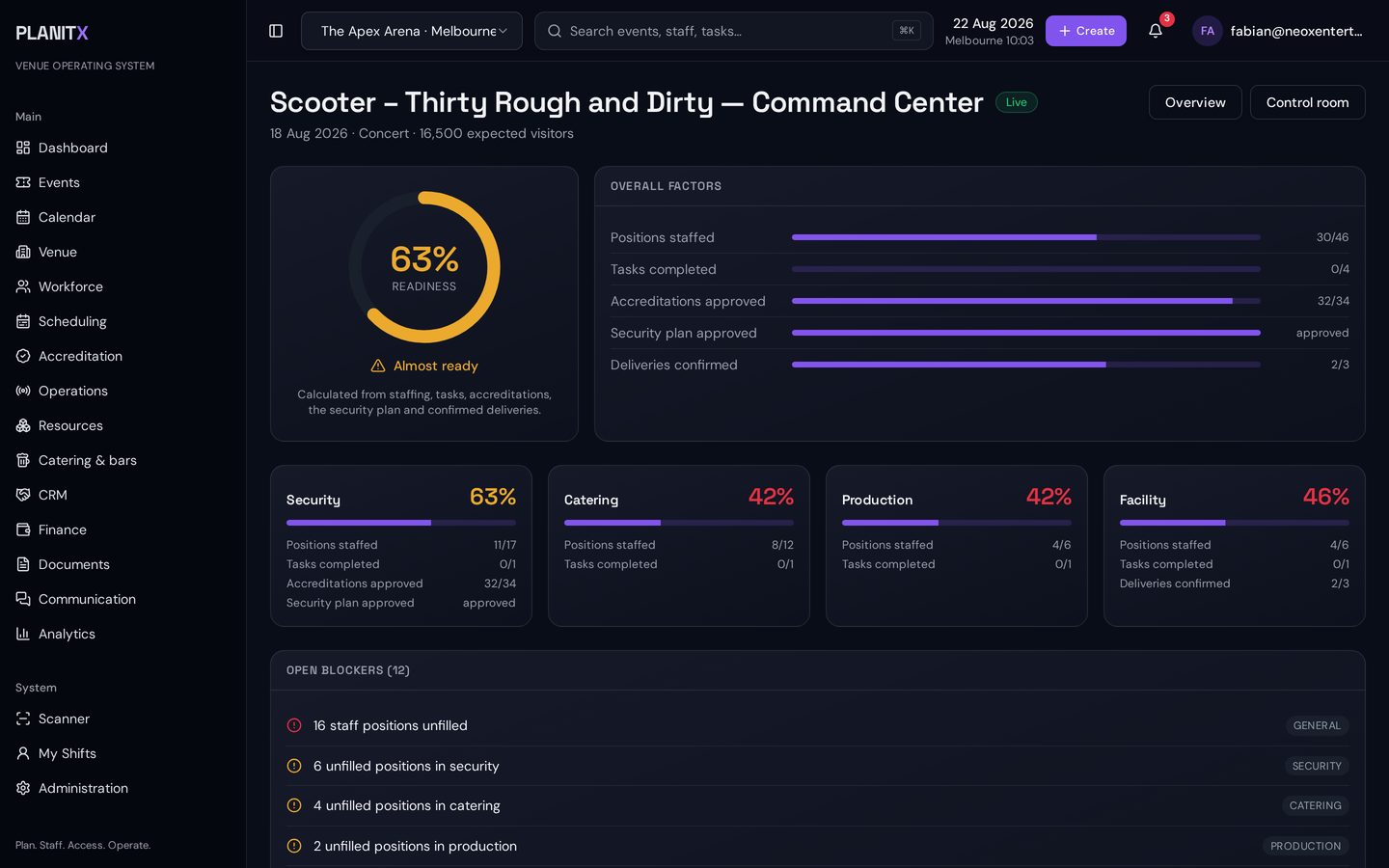This screenshot has width=1389, height=868.
Task: Select the SECURITY blocker tag
Action: click(1317, 766)
